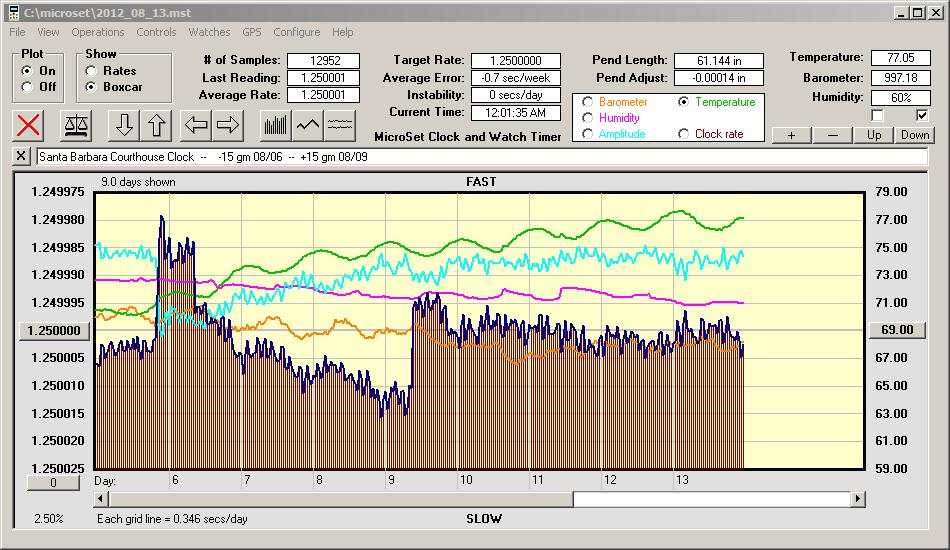Click the red X delete icon

click(x=30, y=125)
